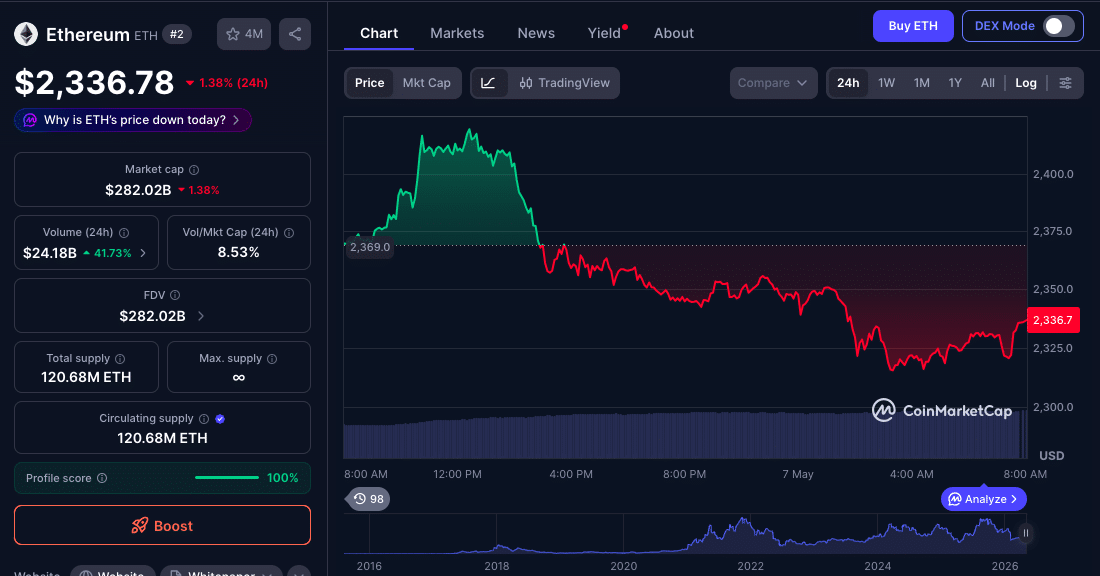This screenshot has width=1100, height=576.
Task: Open the share icon button
Action: click(x=295, y=34)
